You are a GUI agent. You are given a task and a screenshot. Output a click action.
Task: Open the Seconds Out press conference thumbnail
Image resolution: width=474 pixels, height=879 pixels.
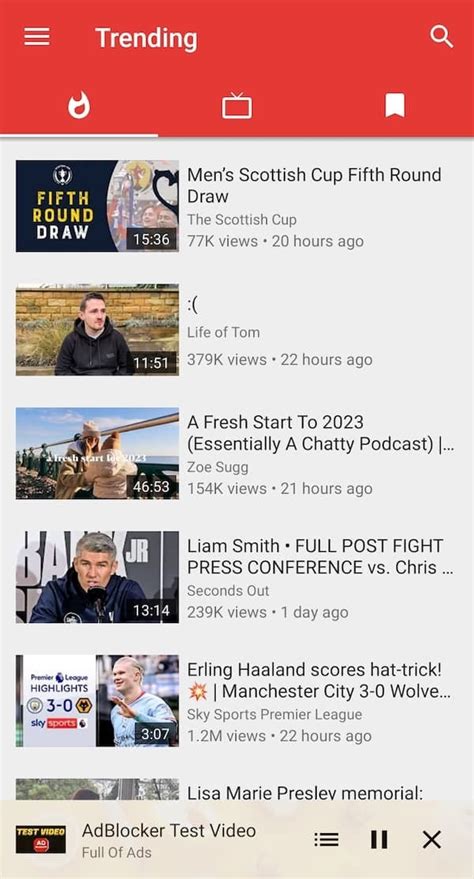[x=97, y=577]
